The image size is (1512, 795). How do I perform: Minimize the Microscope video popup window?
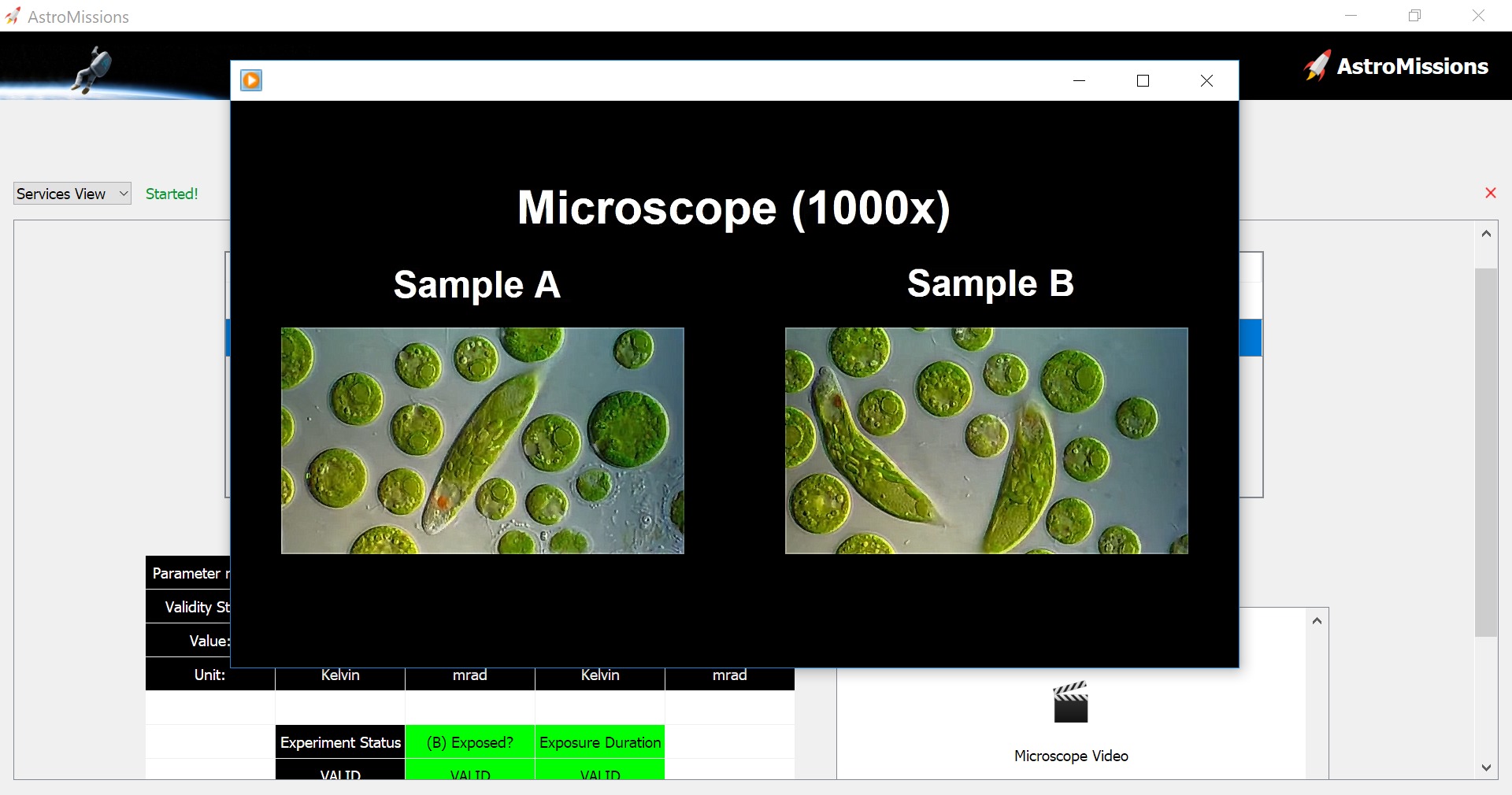[1079, 80]
